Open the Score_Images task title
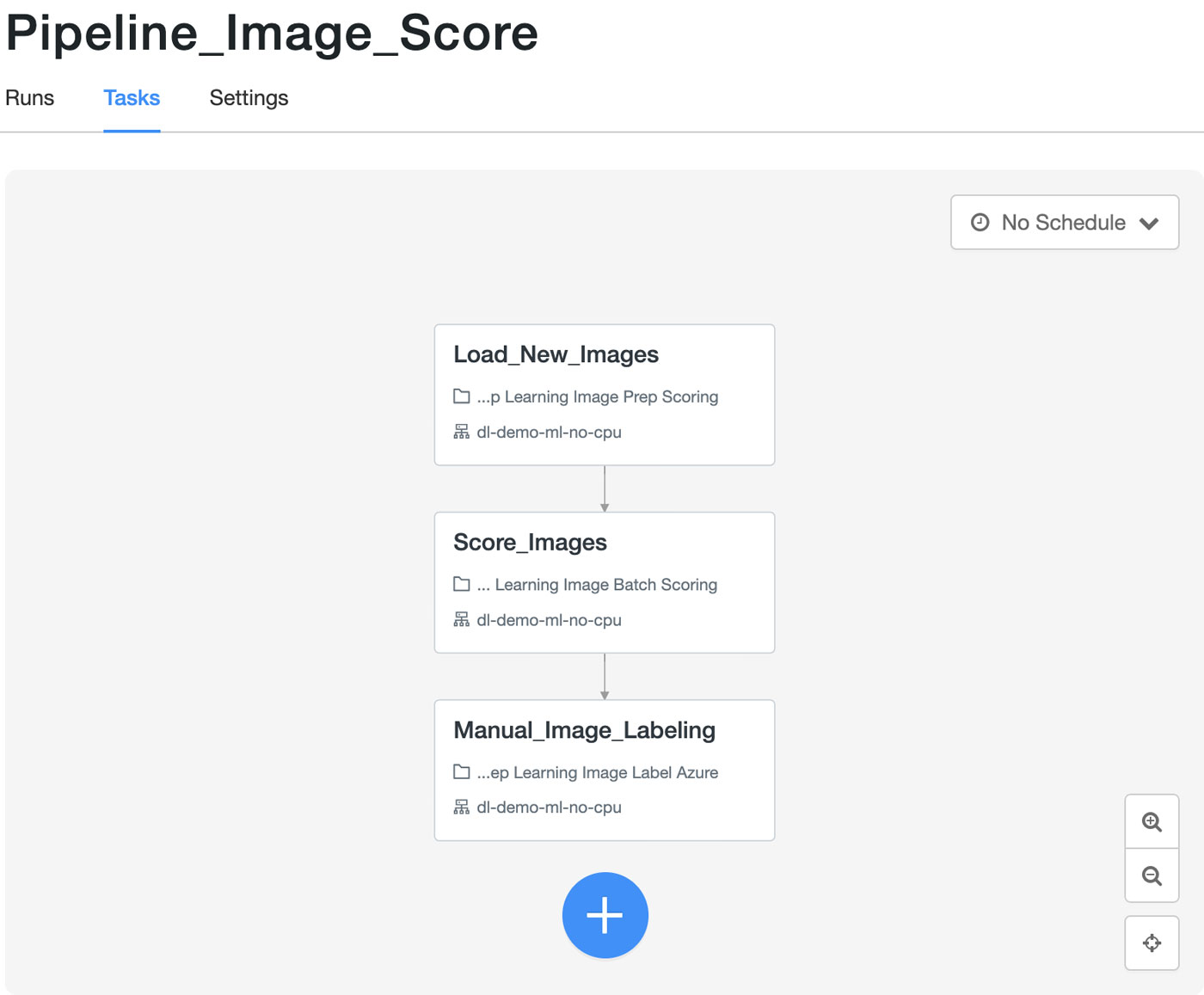 530,543
